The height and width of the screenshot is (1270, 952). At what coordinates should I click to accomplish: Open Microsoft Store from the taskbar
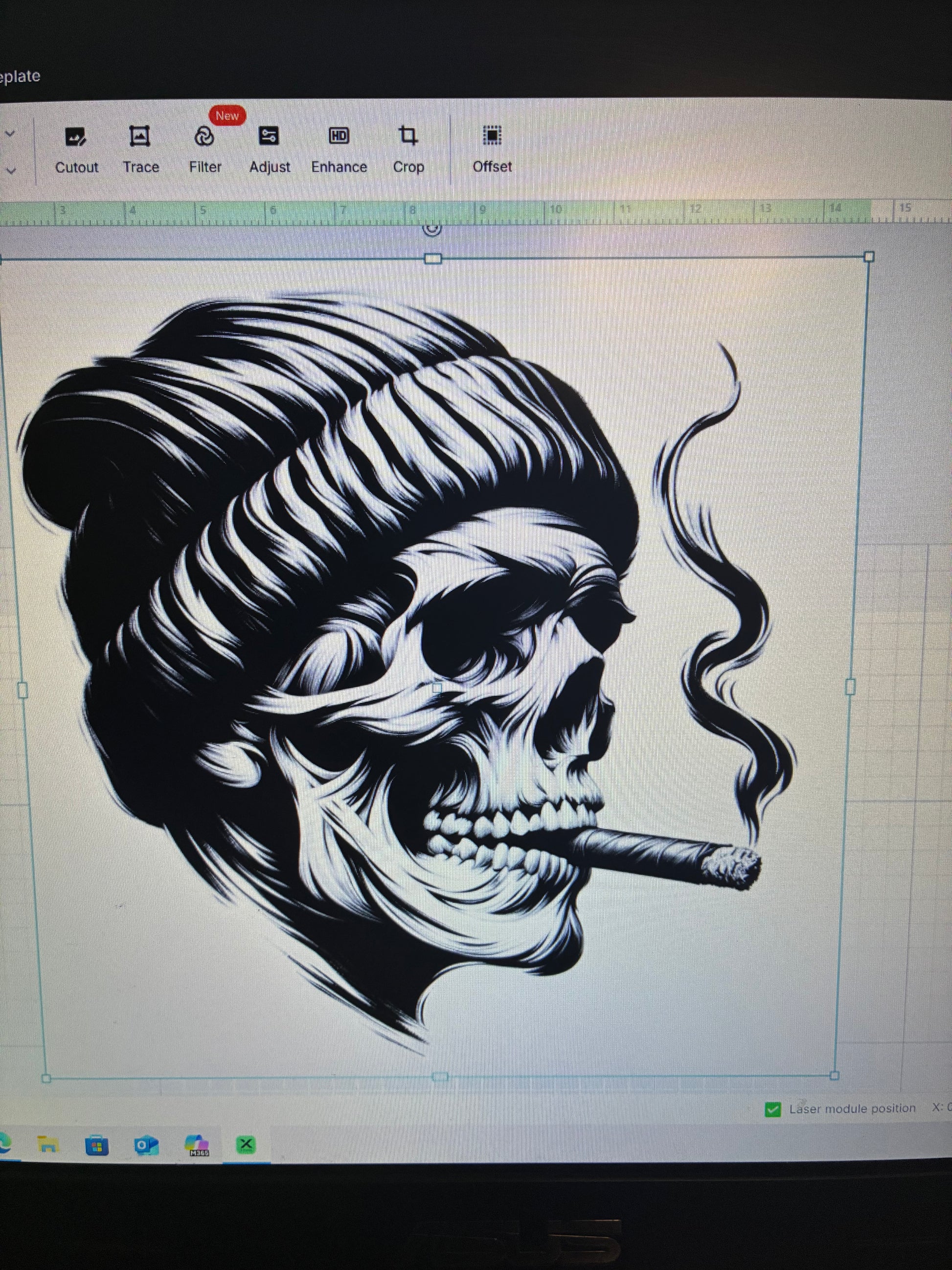96,1146
